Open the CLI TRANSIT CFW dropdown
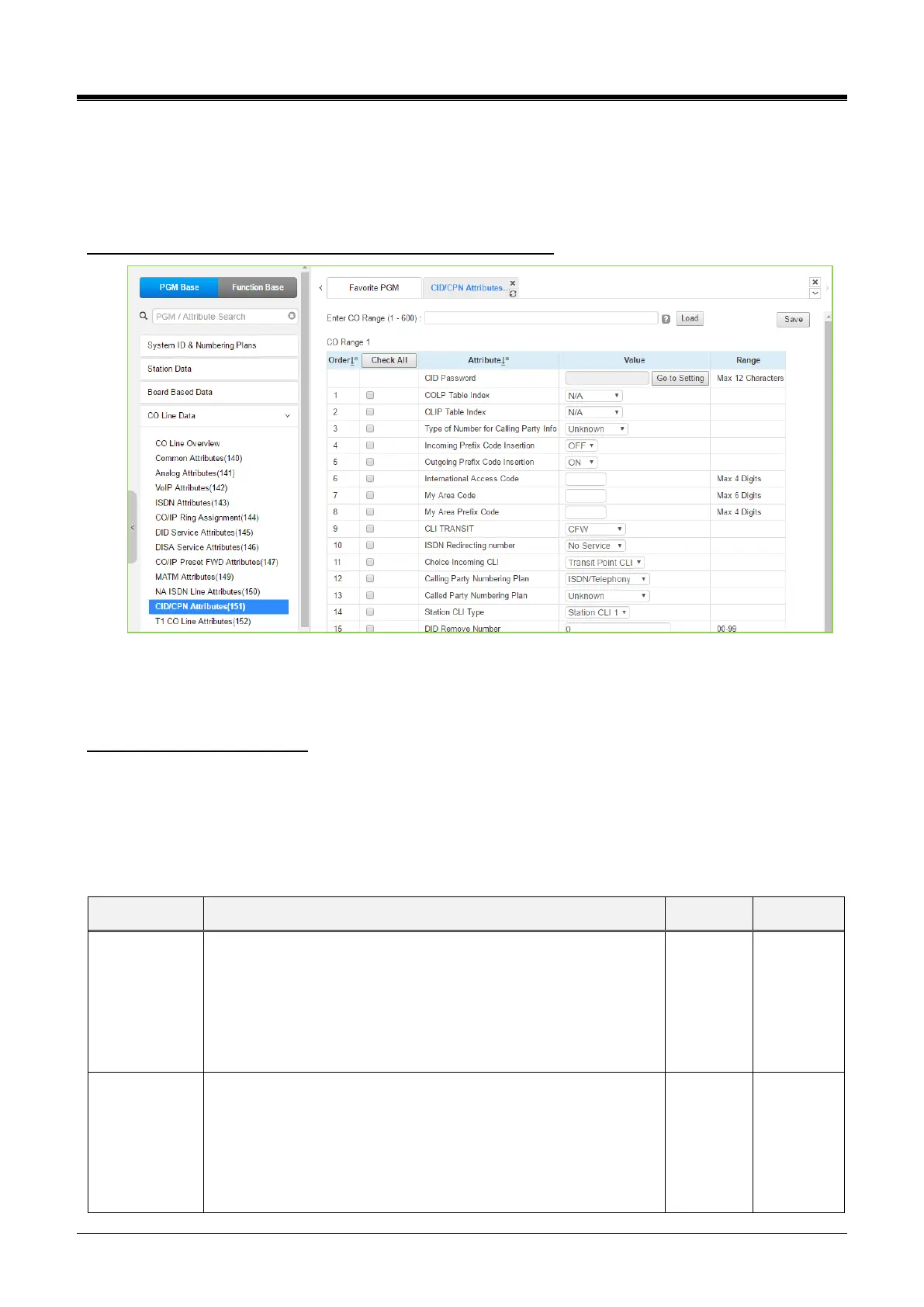The image size is (924, 1307). [x=595, y=529]
